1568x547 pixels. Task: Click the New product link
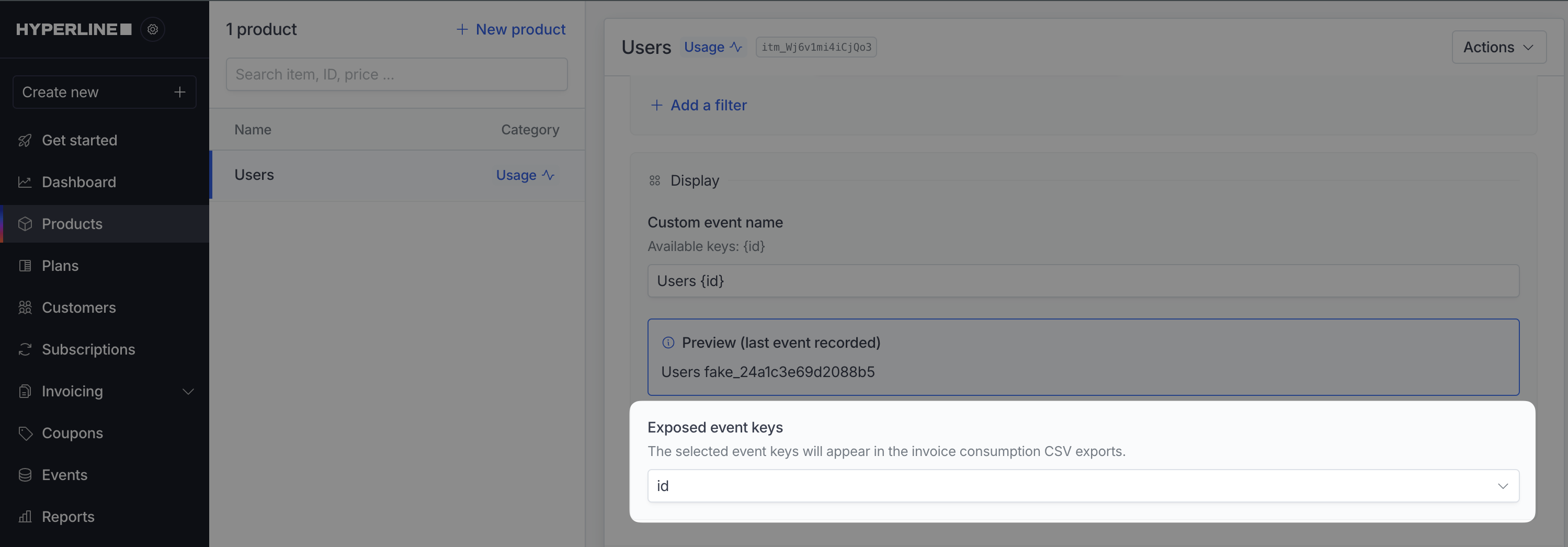click(510, 29)
